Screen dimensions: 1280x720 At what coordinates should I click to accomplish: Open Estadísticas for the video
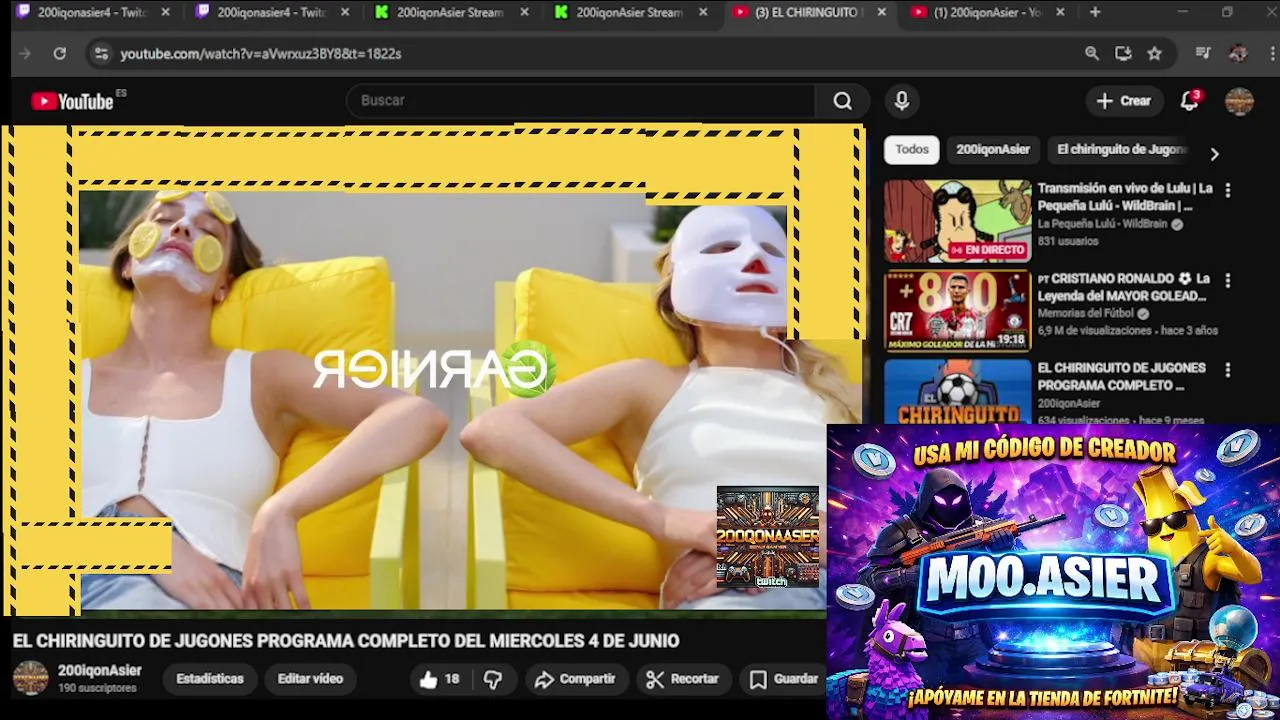coord(210,679)
